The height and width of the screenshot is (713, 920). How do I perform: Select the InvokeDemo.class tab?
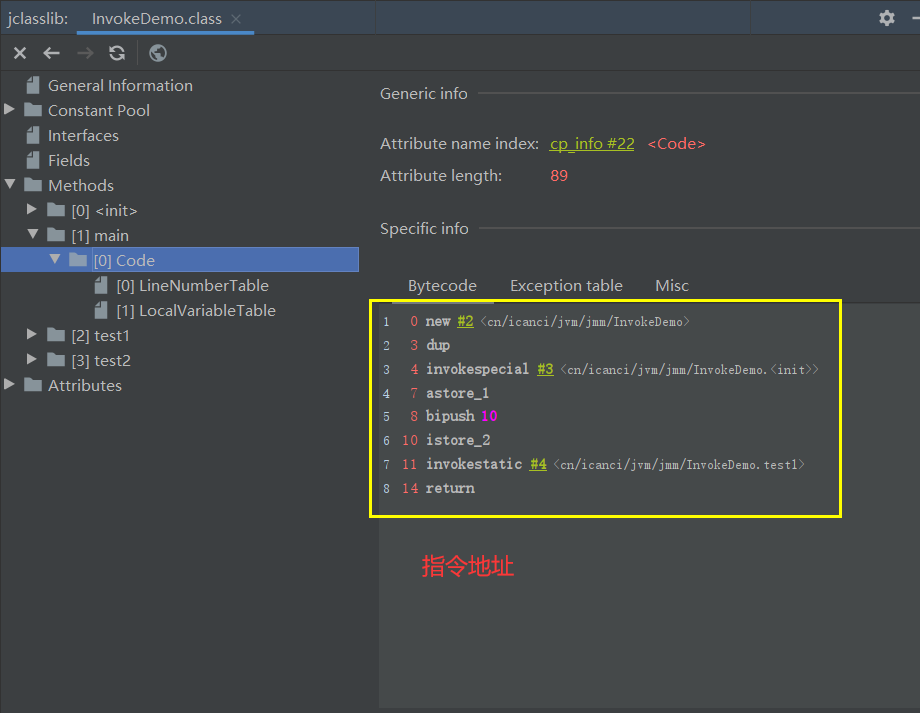[x=157, y=19]
